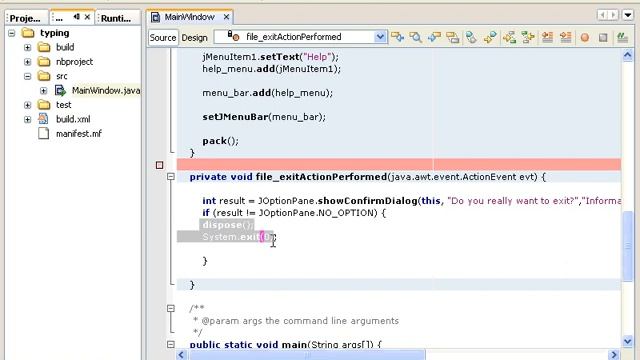Expand the build folder node
The height and width of the screenshot is (360, 640).
(27, 47)
